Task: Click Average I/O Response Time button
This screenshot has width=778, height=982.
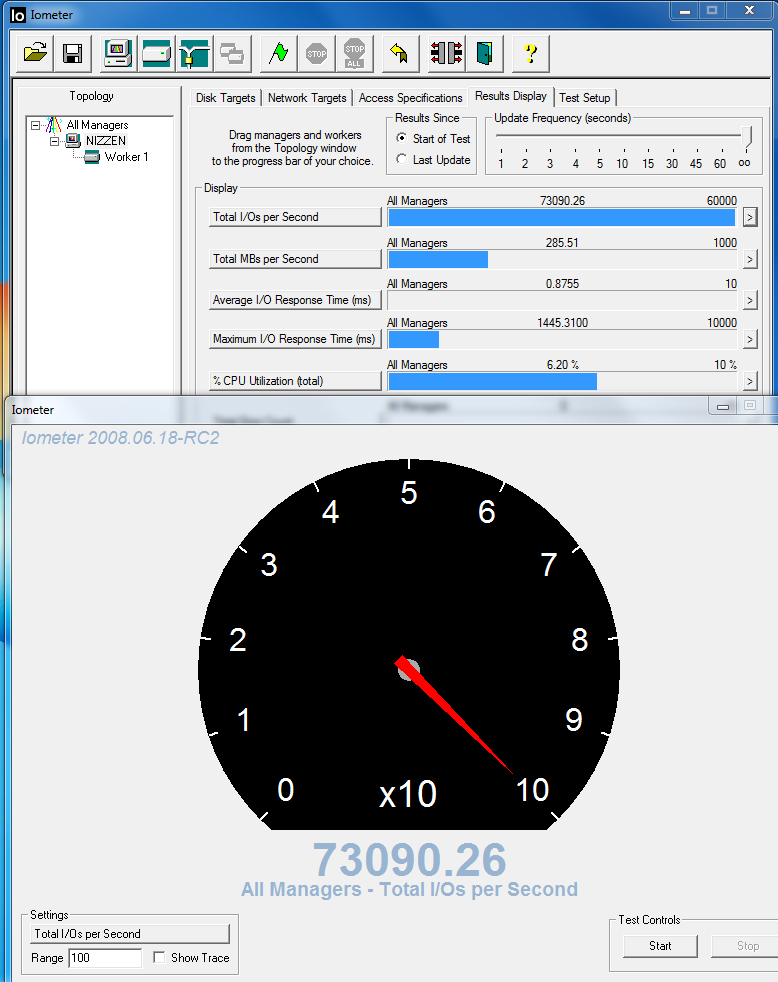Action: click(295, 300)
